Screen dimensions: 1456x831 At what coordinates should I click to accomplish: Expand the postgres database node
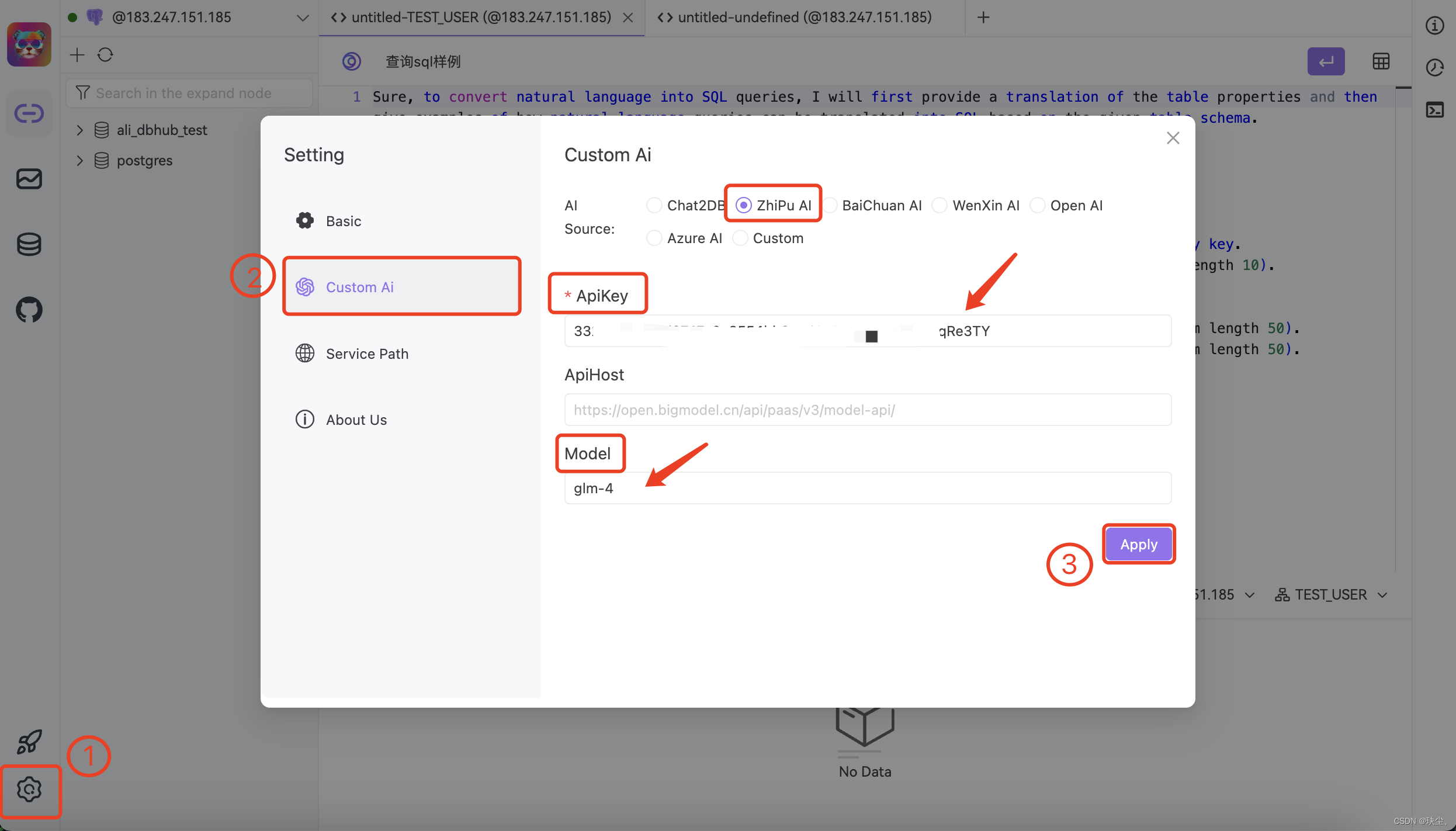pos(80,160)
